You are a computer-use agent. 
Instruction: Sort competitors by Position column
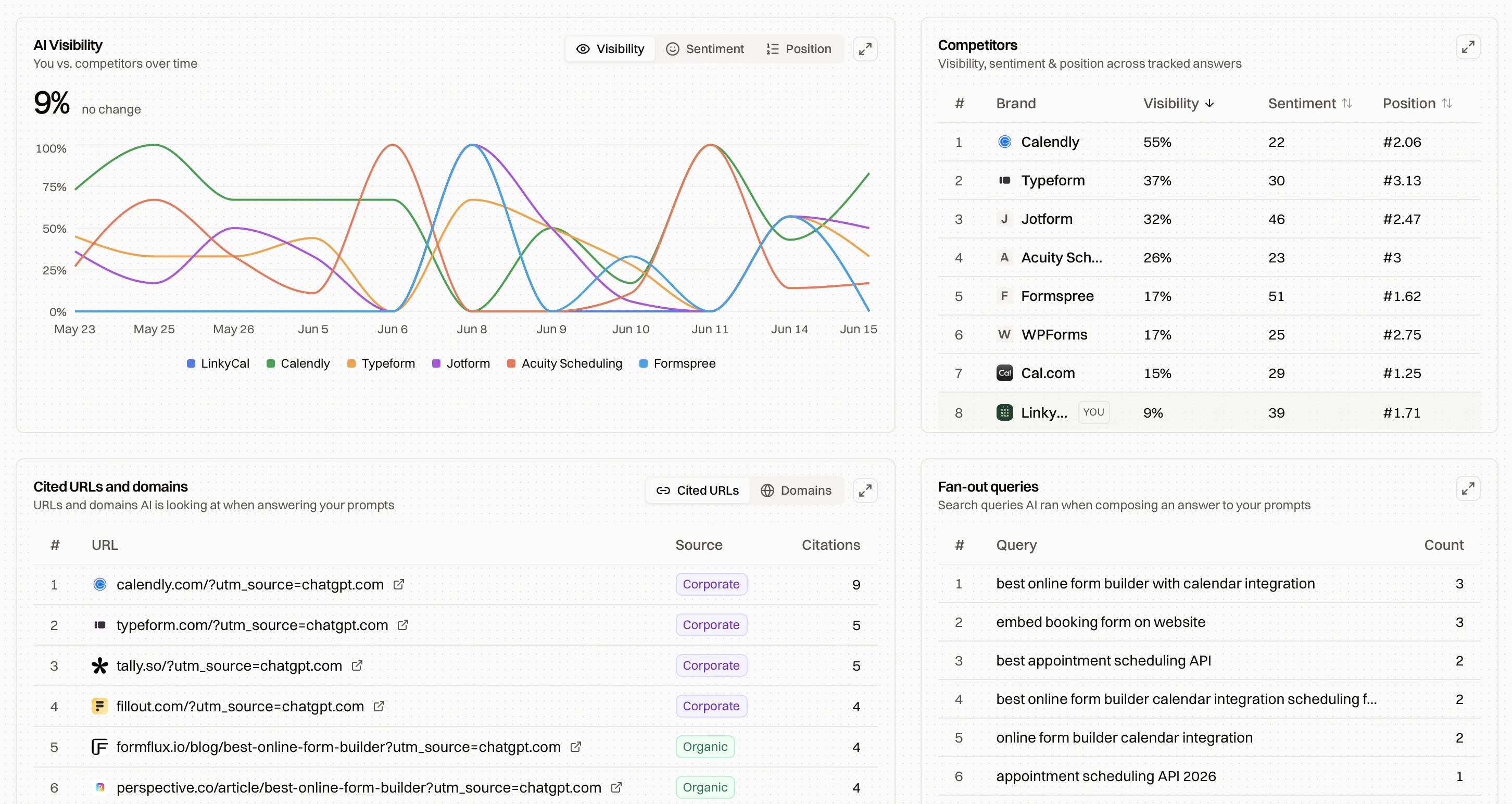1417,104
